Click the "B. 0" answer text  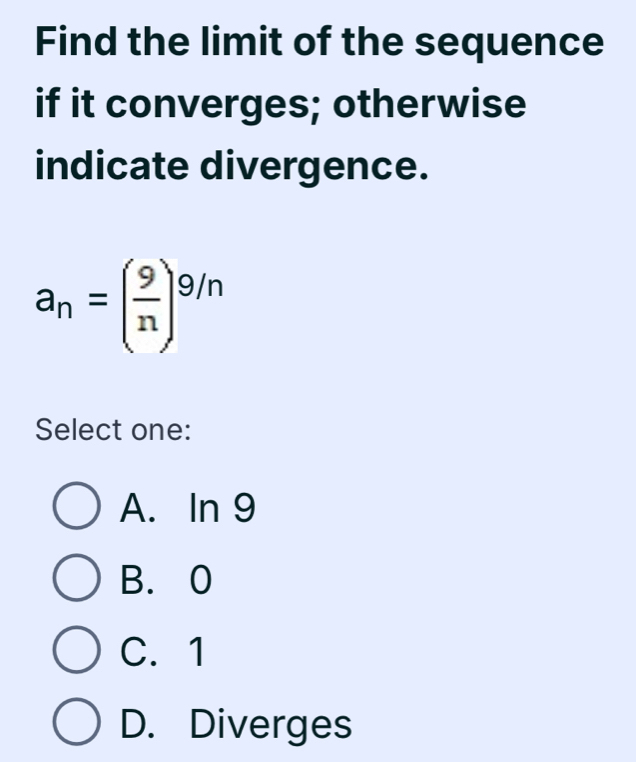pos(165,581)
